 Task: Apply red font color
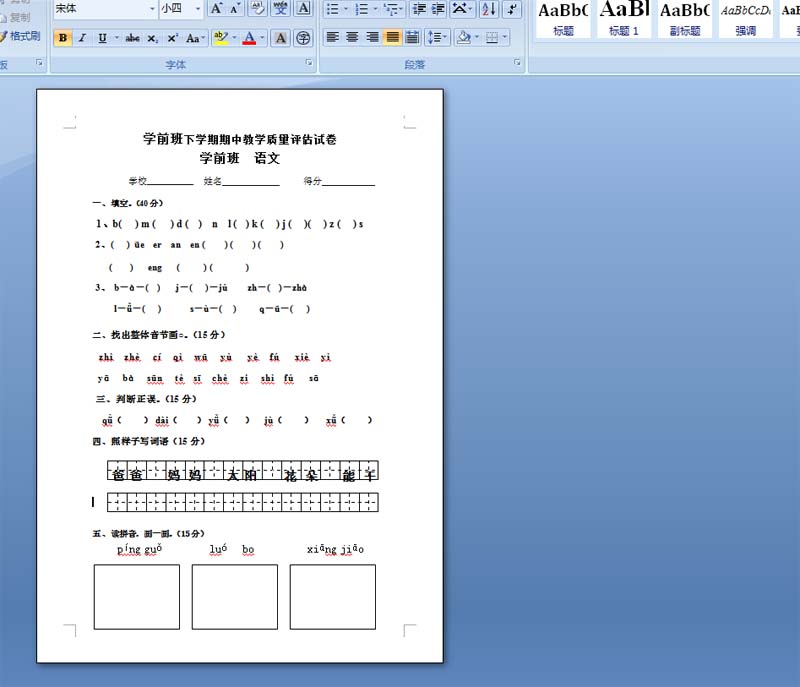249,38
